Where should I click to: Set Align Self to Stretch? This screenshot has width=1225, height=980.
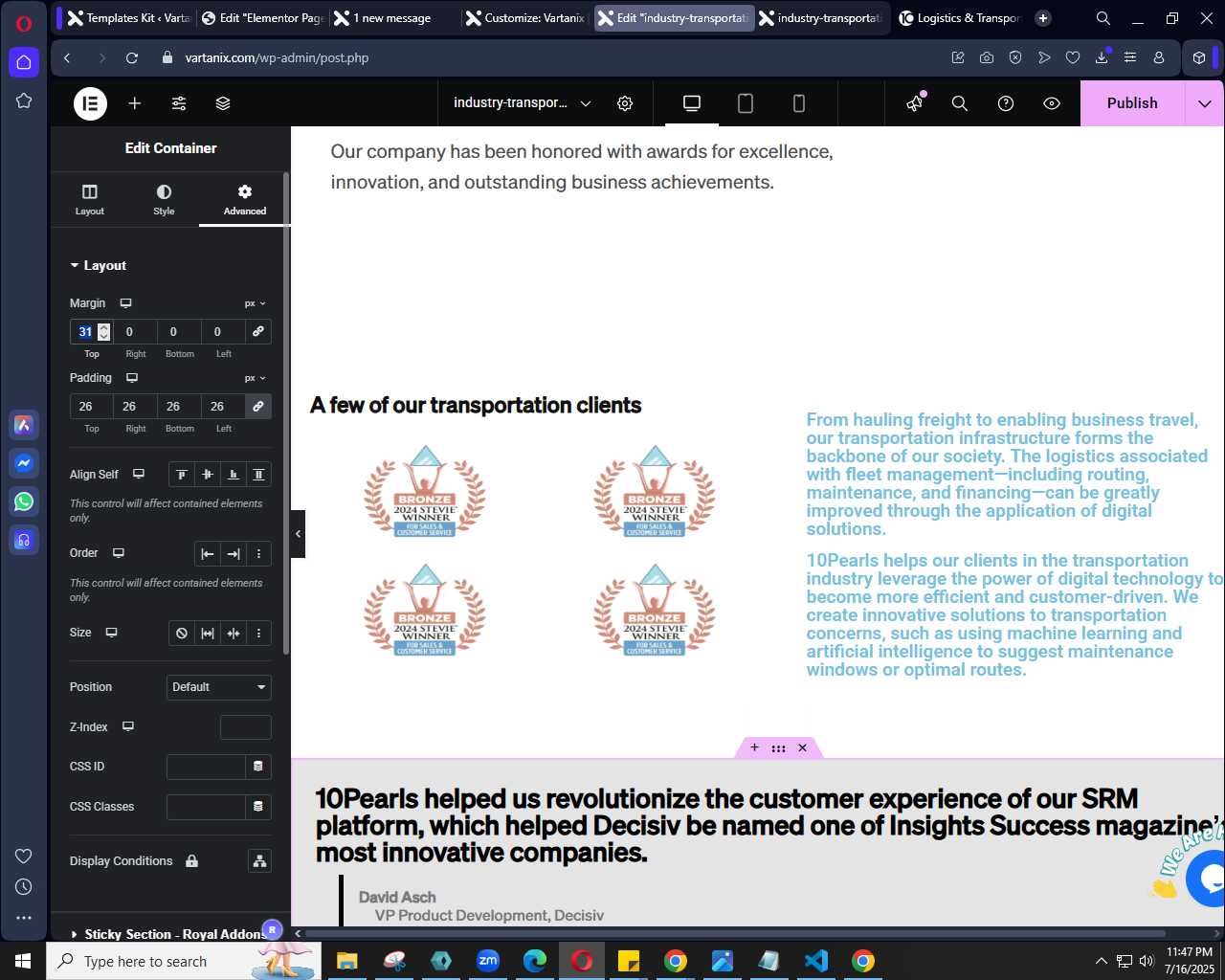[258, 475]
